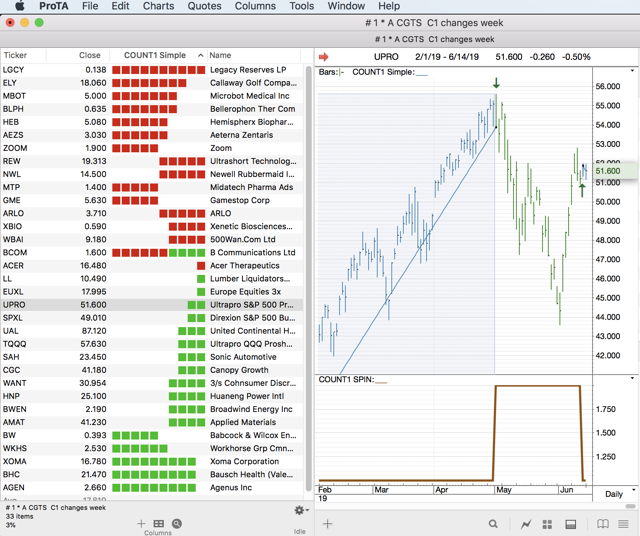Select the ELY Callaway Golf row

pyautogui.click(x=152, y=83)
